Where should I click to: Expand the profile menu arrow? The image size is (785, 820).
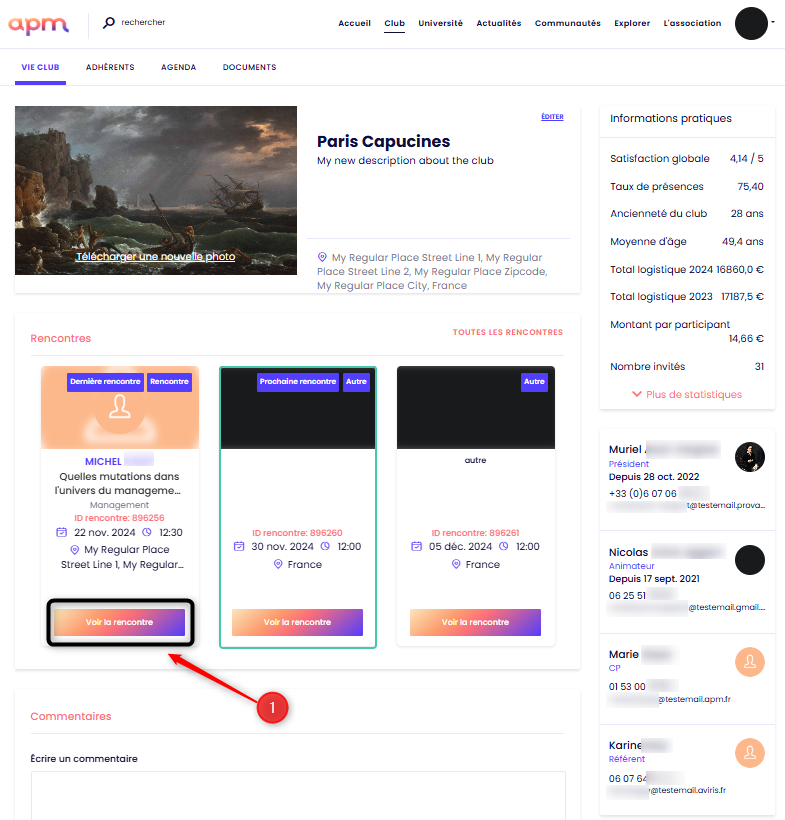point(773,22)
